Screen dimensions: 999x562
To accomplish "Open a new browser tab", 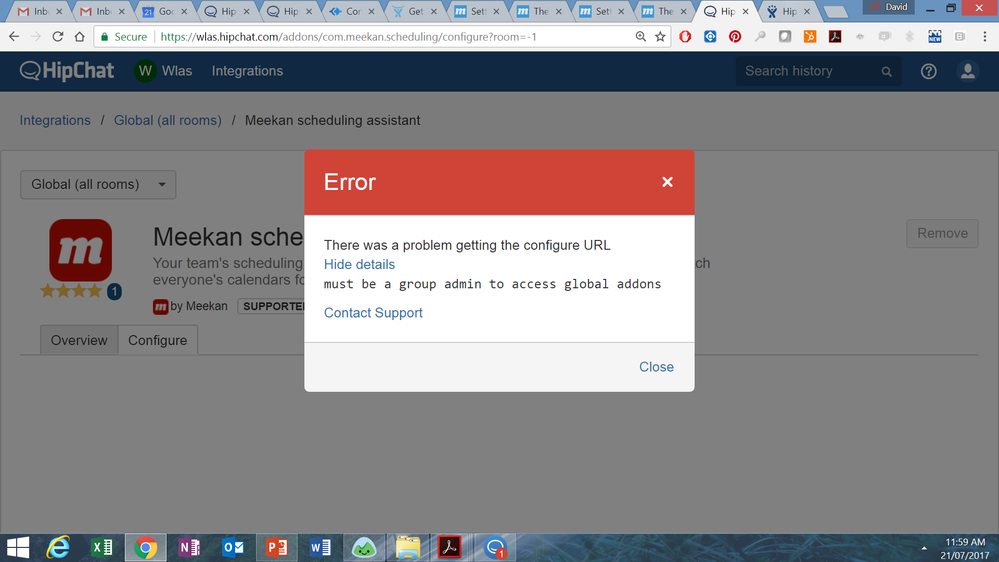I will 835,11.
